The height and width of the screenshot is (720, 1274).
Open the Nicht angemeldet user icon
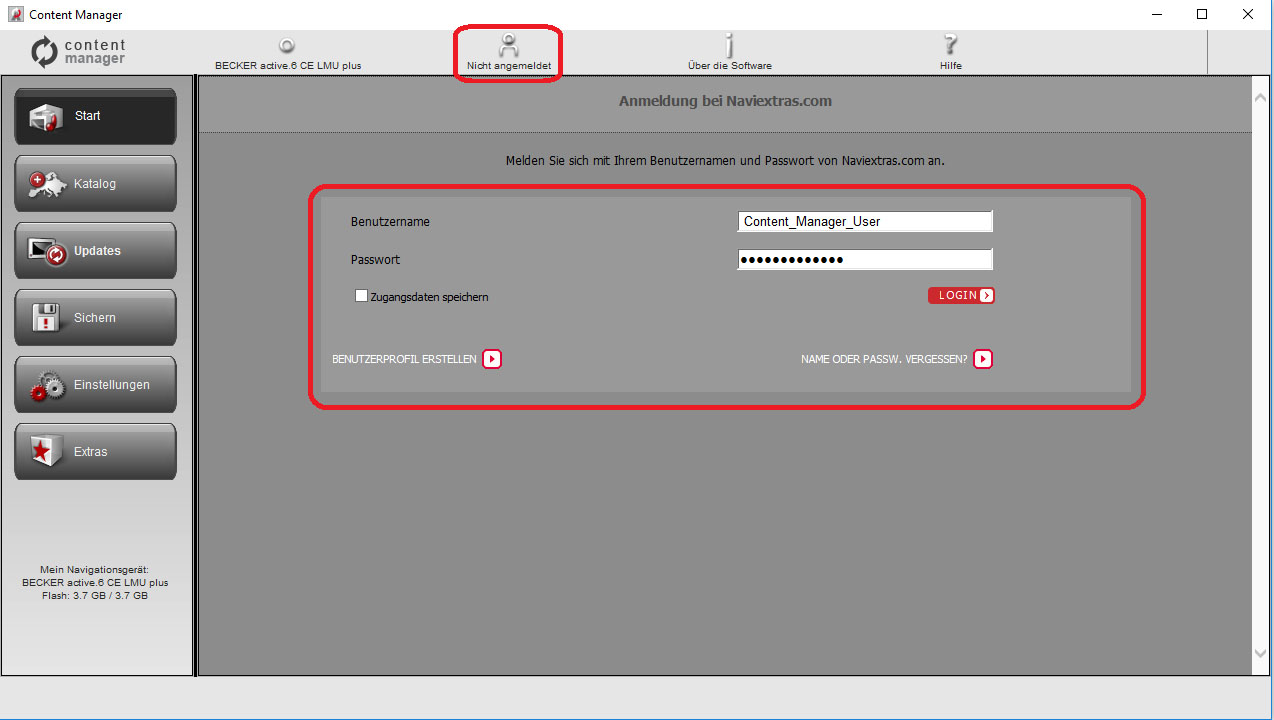[509, 45]
